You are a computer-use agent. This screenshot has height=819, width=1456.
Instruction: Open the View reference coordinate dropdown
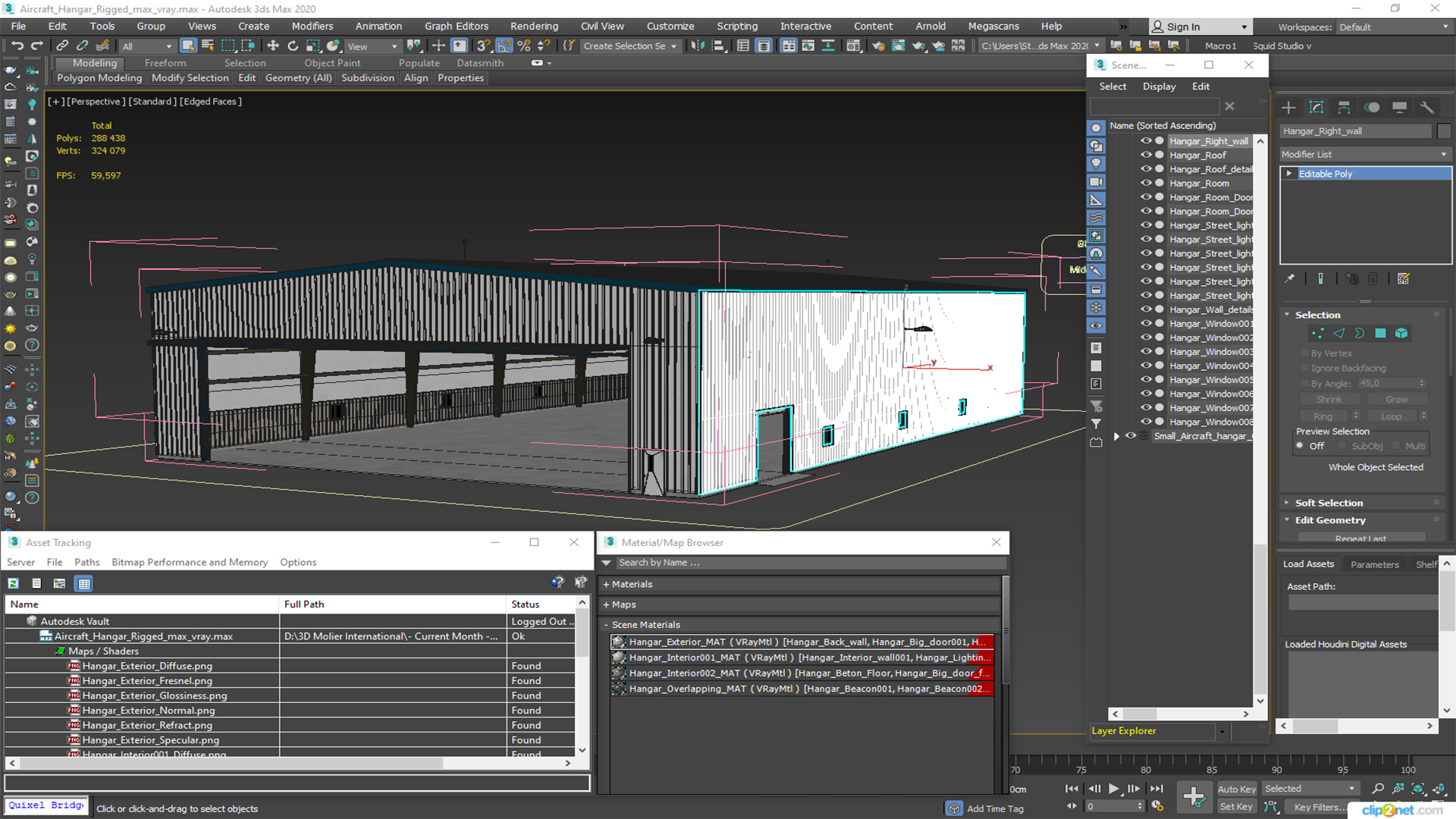click(x=372, y=46)
